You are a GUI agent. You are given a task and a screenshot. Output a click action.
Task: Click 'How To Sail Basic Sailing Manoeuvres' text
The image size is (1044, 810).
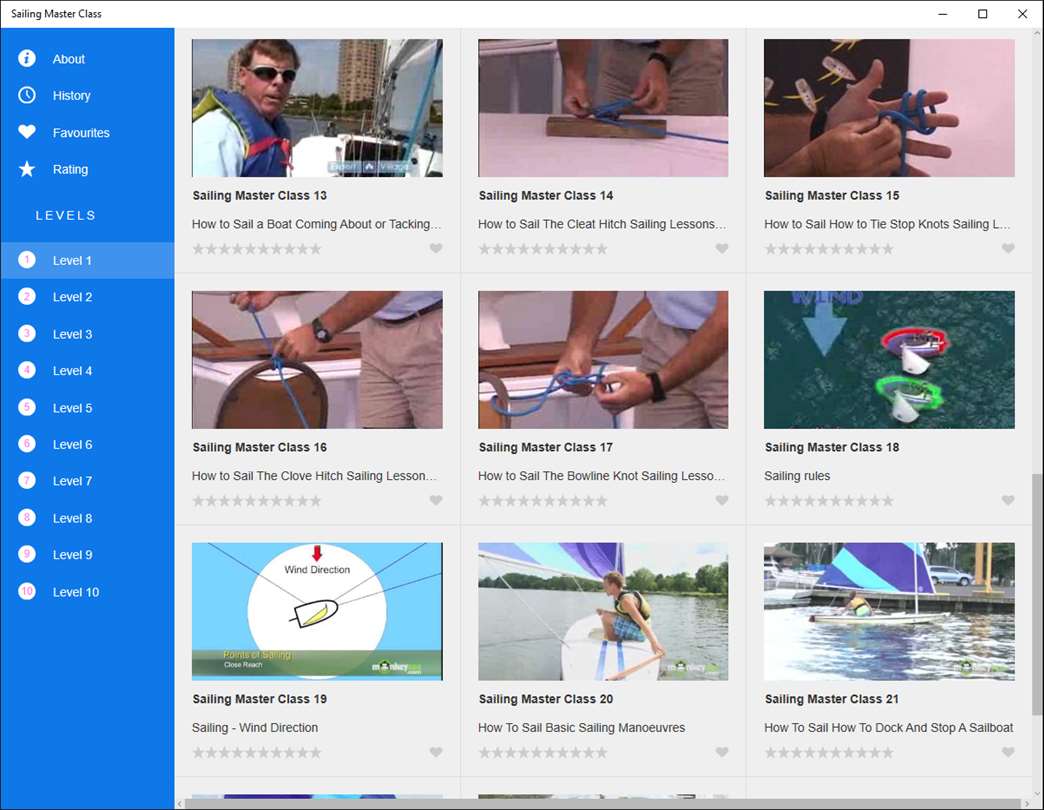tap(581, 727)
